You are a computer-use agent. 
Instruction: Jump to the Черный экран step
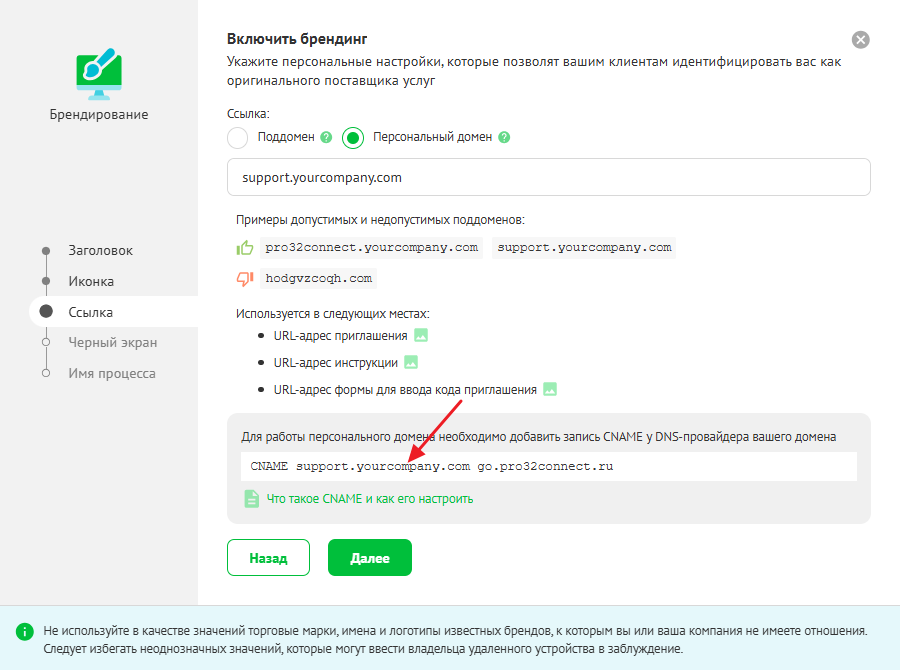click(112, 343)
